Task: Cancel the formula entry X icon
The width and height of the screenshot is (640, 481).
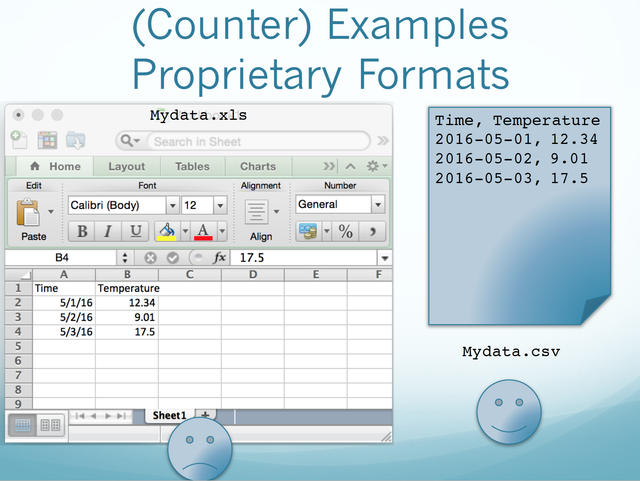Action: (150, 258)
